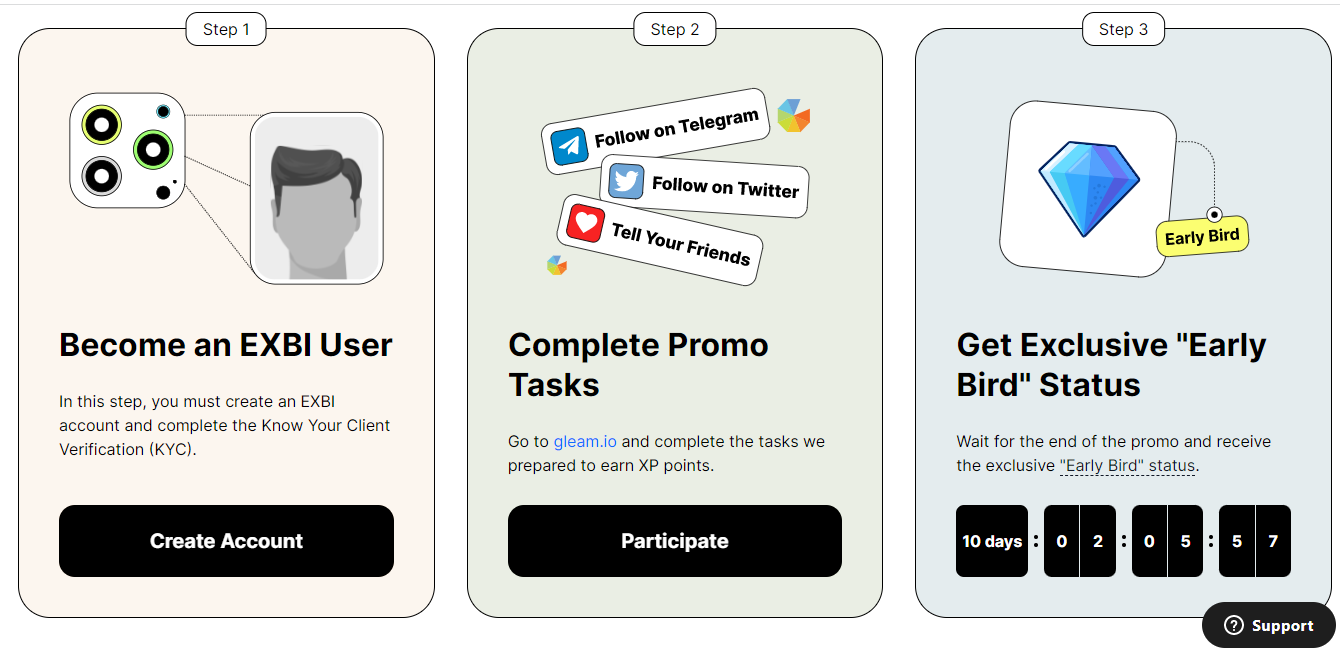Viewport: 1340px width, 650px height.
Task: Select the Step 2 label
Action: click(675, 30)
